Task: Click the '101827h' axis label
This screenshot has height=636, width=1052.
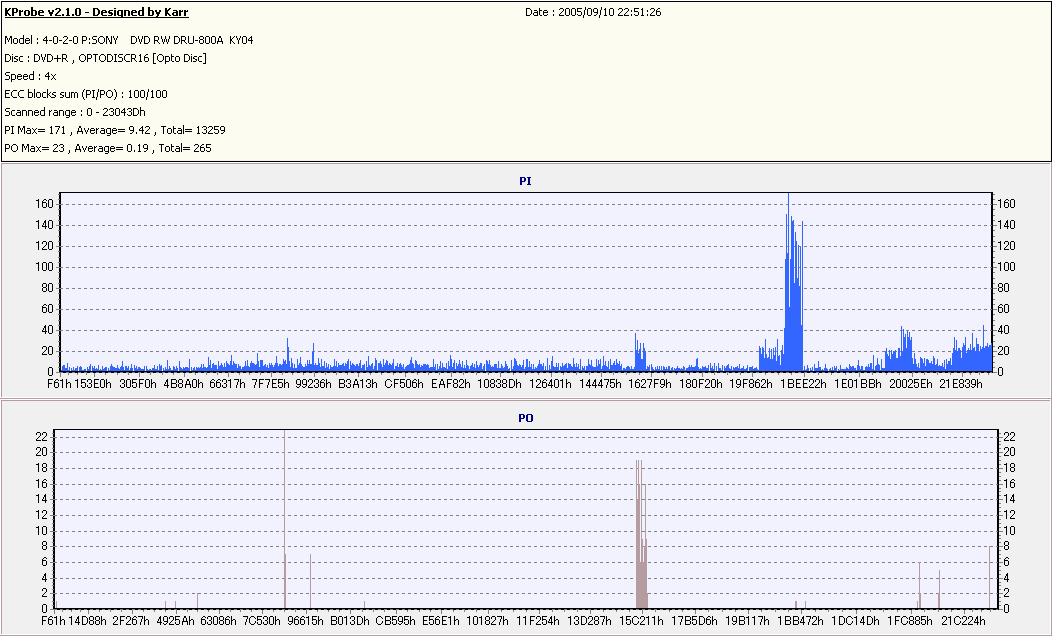Action: click(x=487, y=621)
